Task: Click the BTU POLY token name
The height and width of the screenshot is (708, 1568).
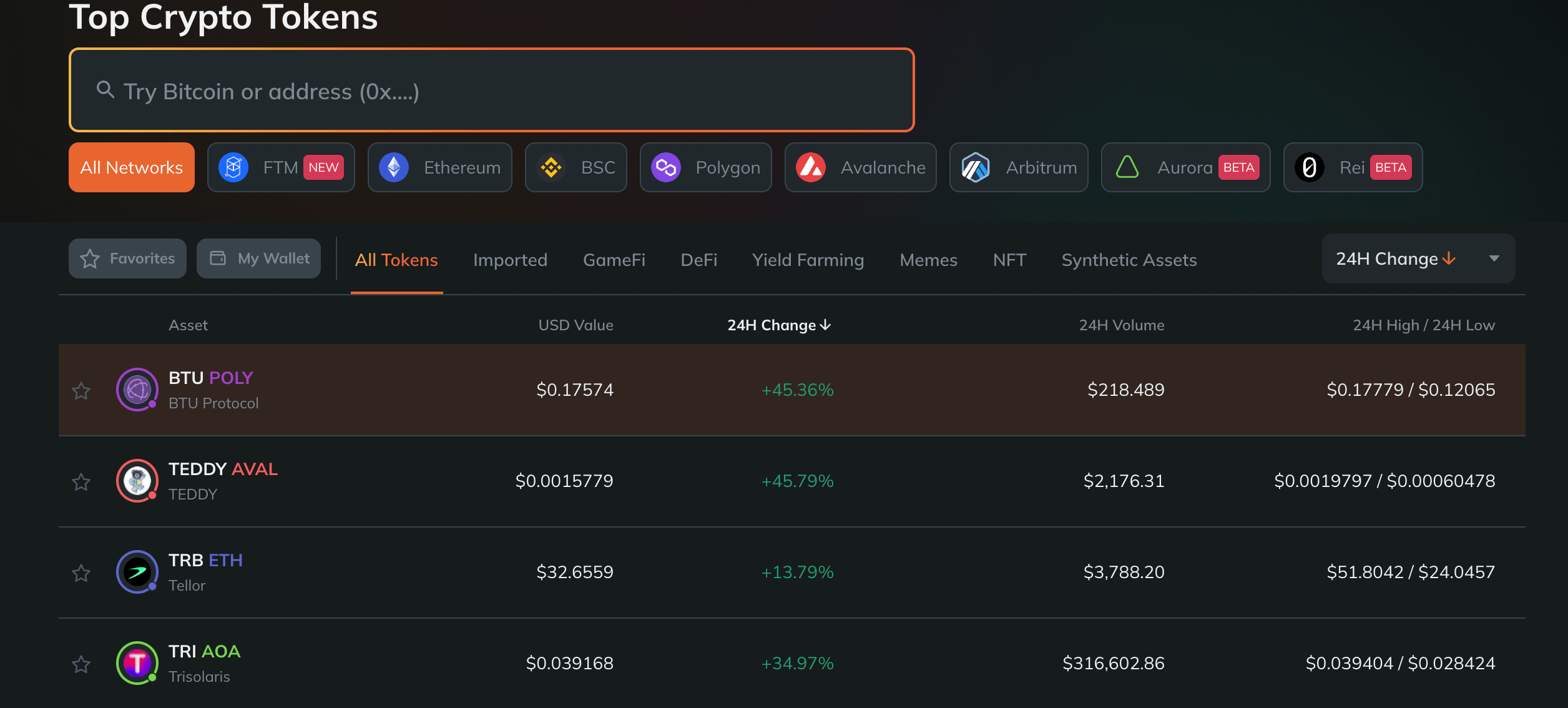Action: click(x=211, y=378)
